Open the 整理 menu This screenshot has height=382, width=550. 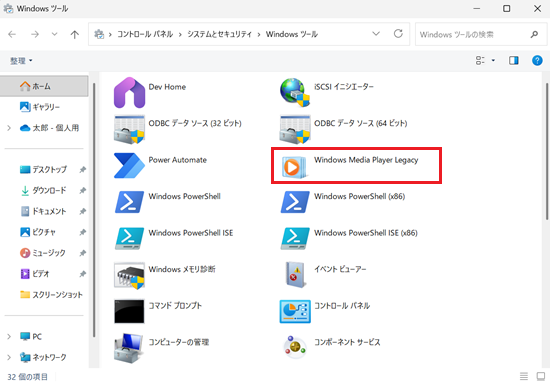pyautogui.click(x=21, y=61)
